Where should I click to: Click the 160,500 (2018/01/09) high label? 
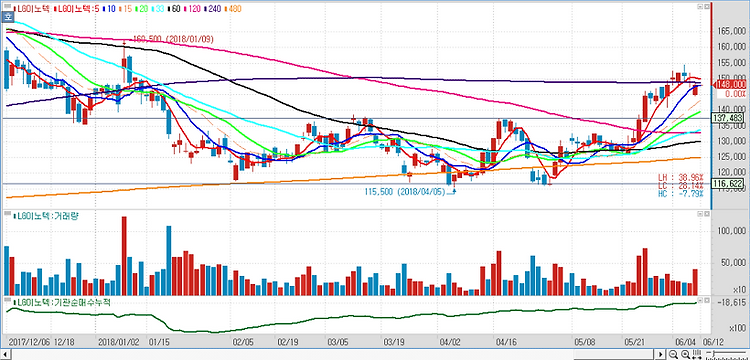[x=173, y=39]
